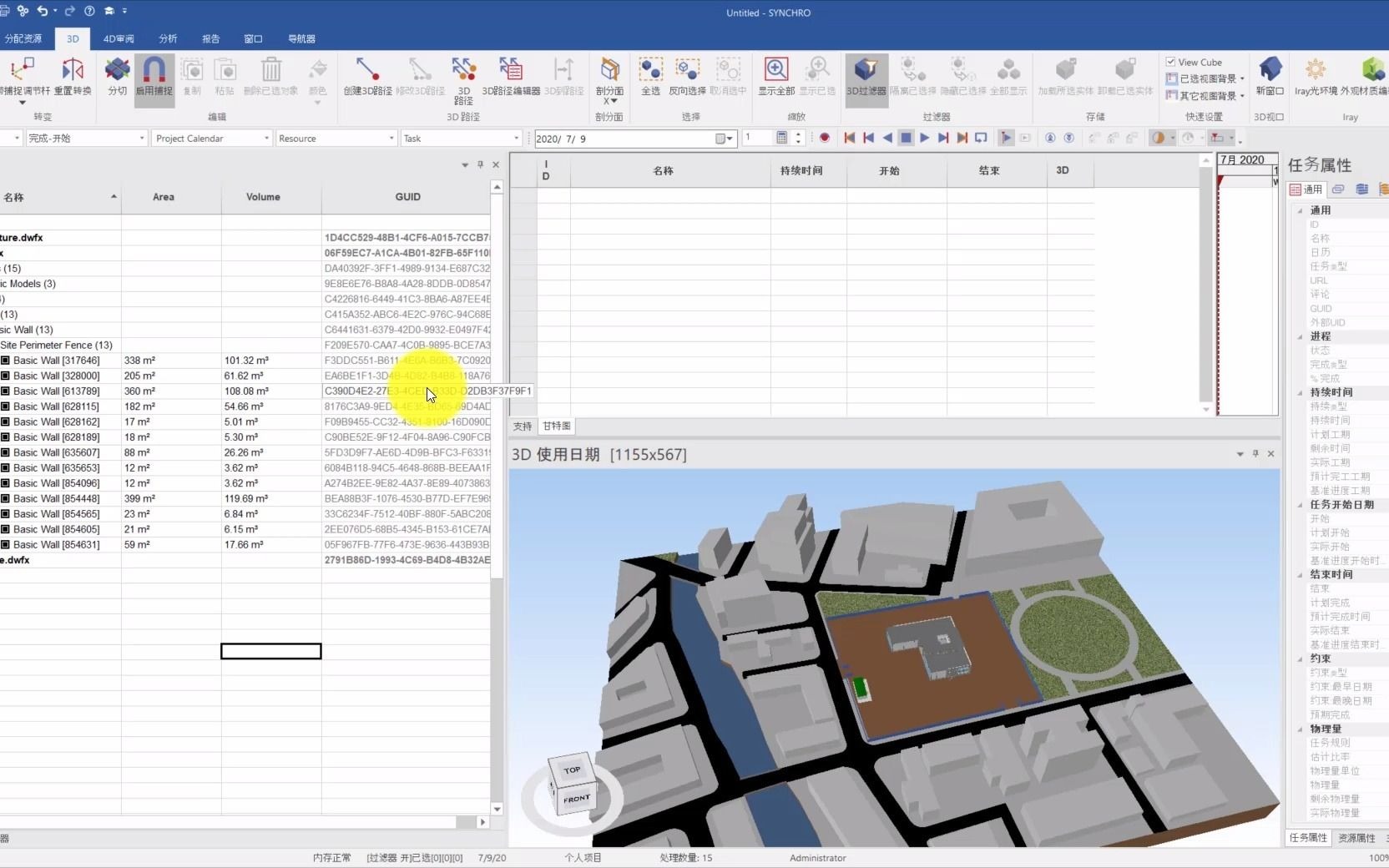Click the half-circle appearance profile icon

[x=1158, y=138]
